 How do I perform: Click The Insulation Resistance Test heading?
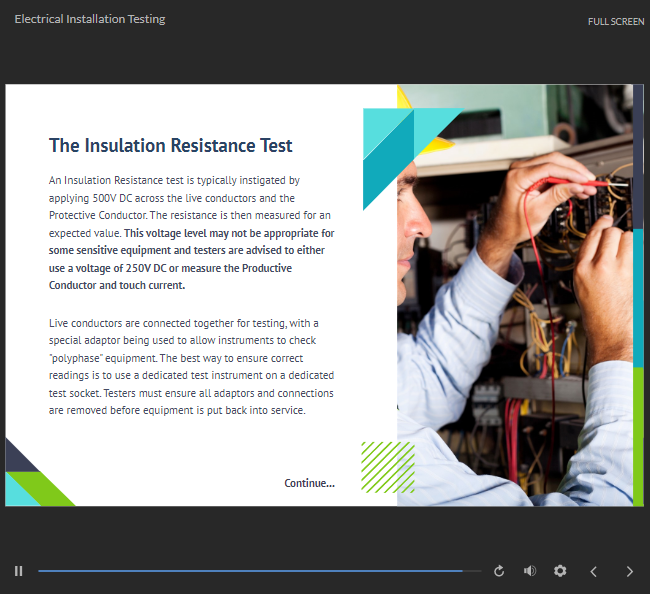[171, 145]
